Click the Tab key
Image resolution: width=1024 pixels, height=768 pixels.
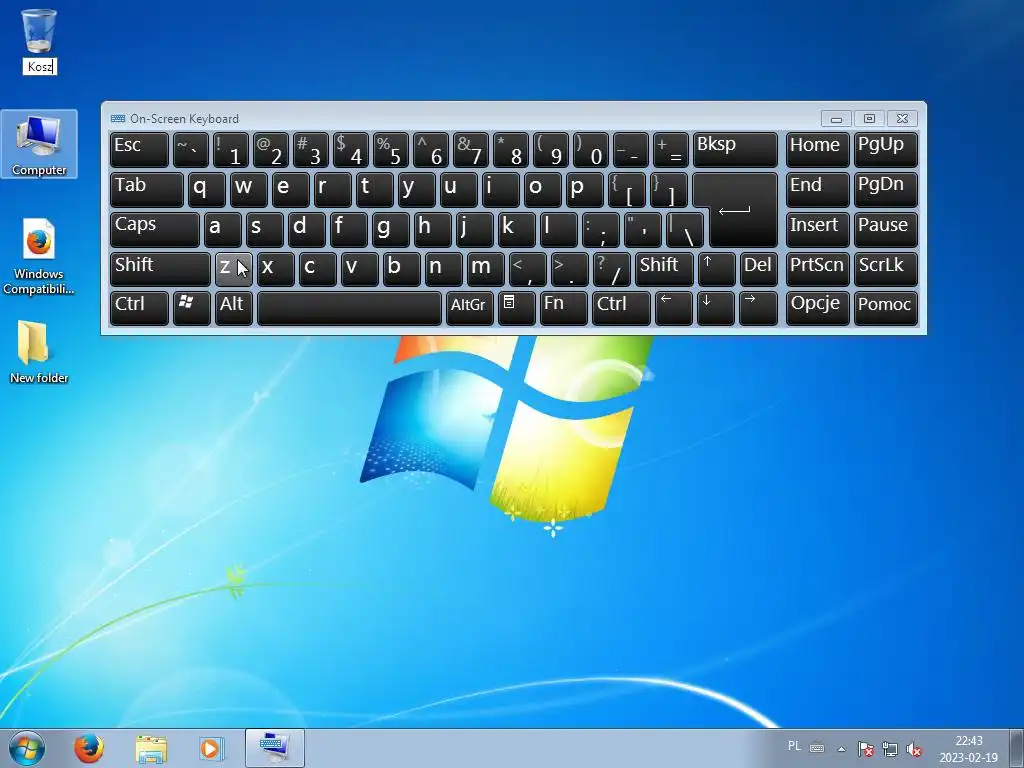[147, 190]
